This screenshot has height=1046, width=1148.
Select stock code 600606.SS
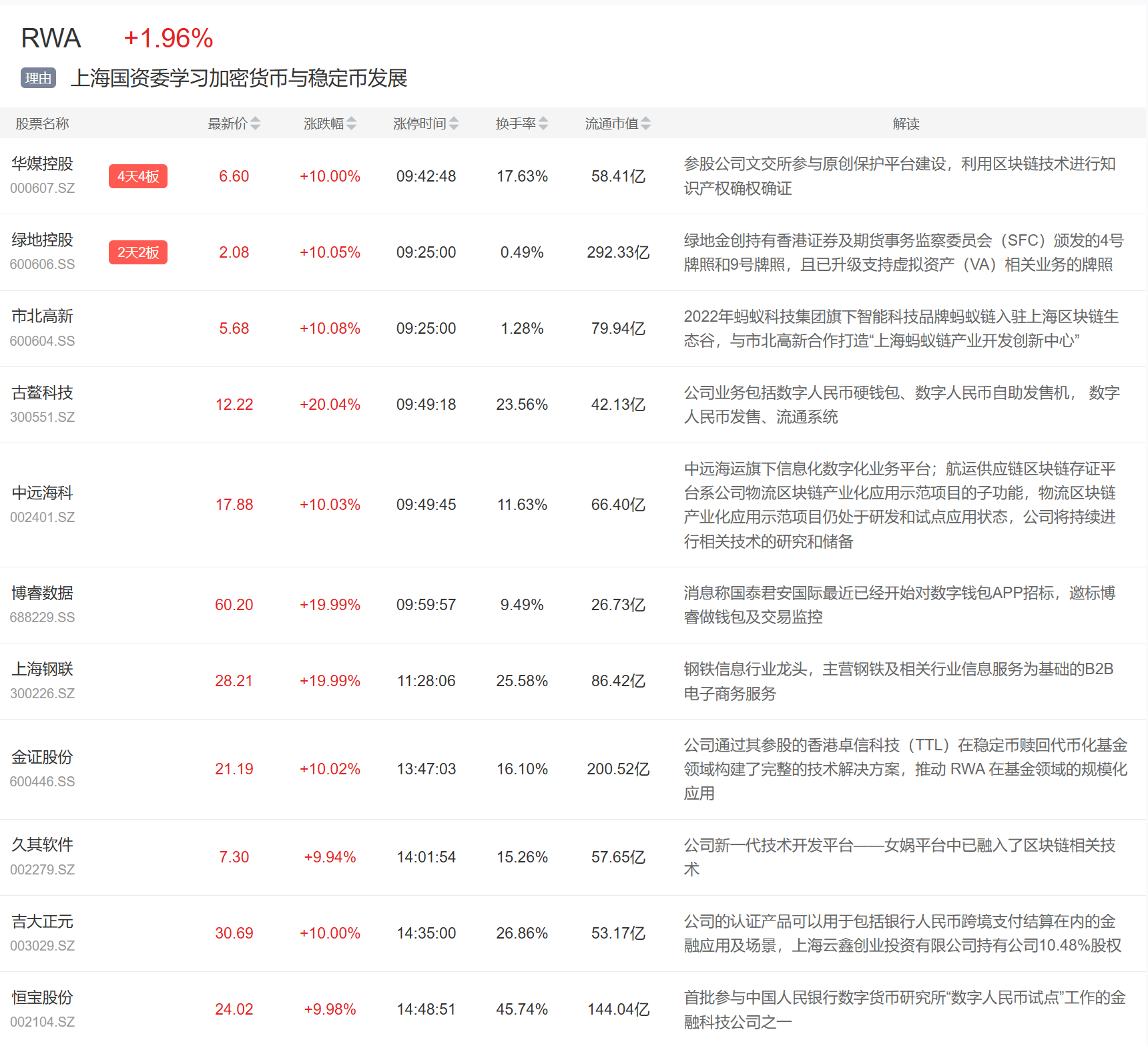tap(42, 264)
